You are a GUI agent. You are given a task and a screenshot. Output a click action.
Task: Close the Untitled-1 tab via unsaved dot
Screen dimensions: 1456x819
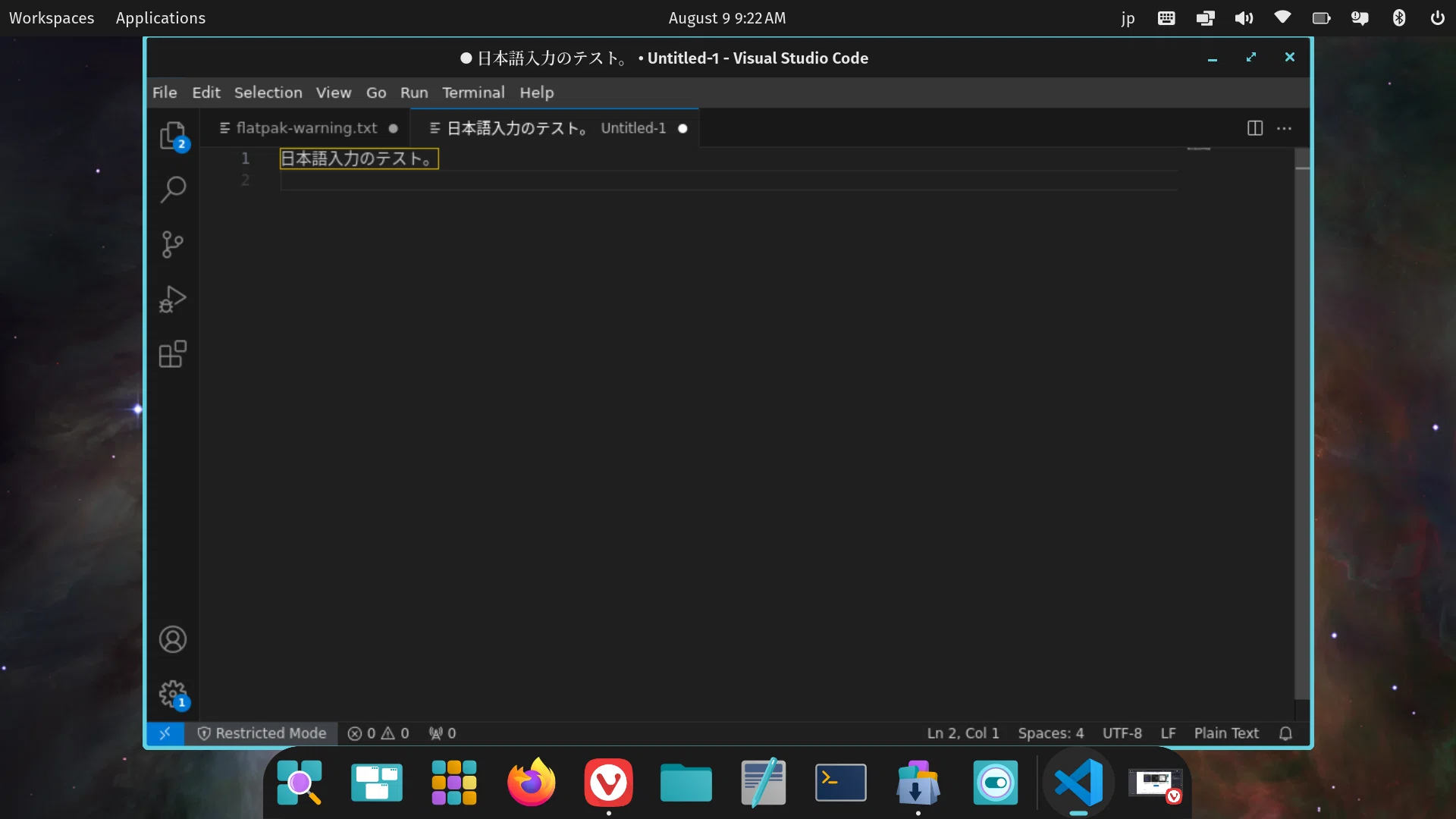tap(682, 128)
